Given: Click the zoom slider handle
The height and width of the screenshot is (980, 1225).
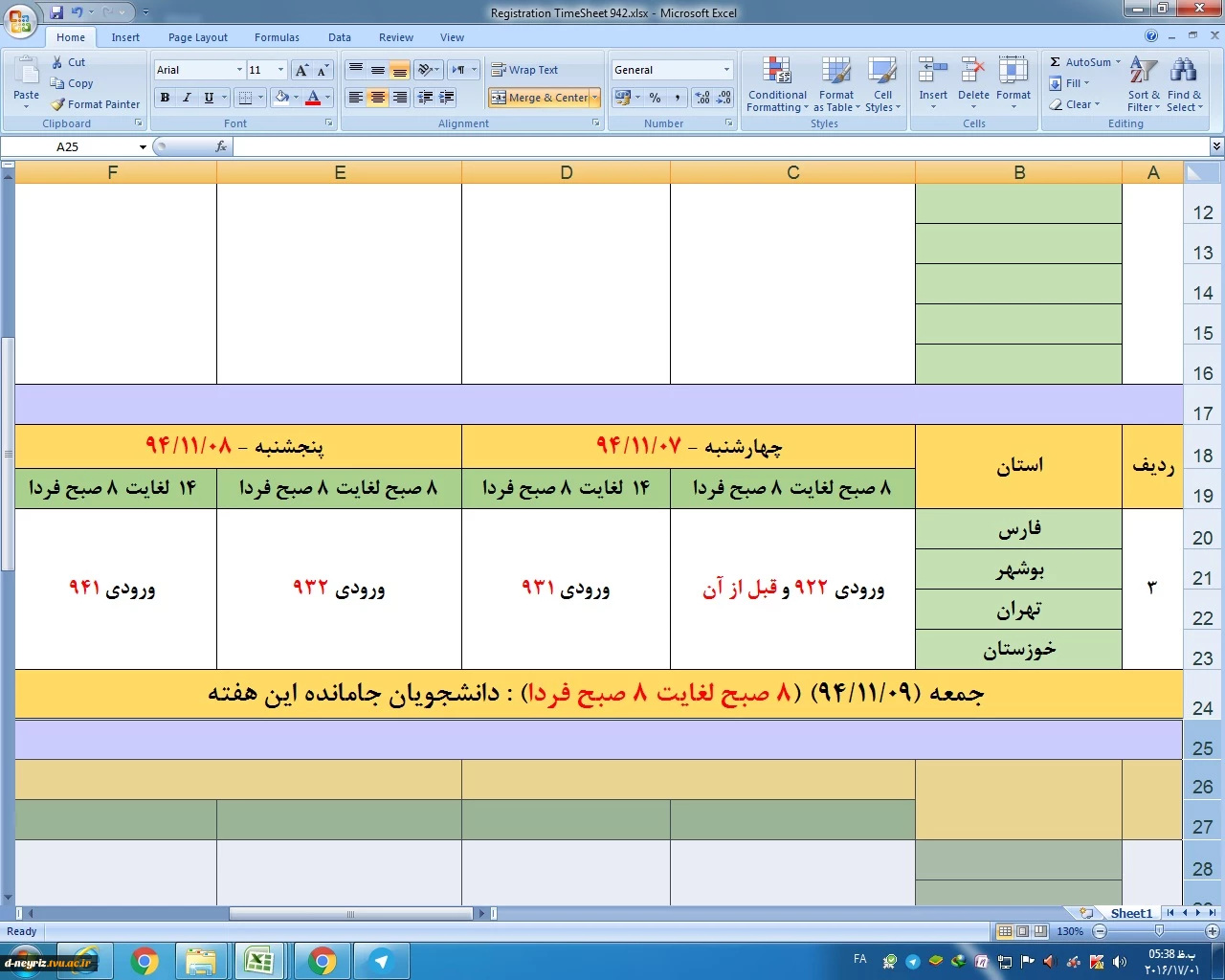Looking at the screenshot, I should 1159,931.
